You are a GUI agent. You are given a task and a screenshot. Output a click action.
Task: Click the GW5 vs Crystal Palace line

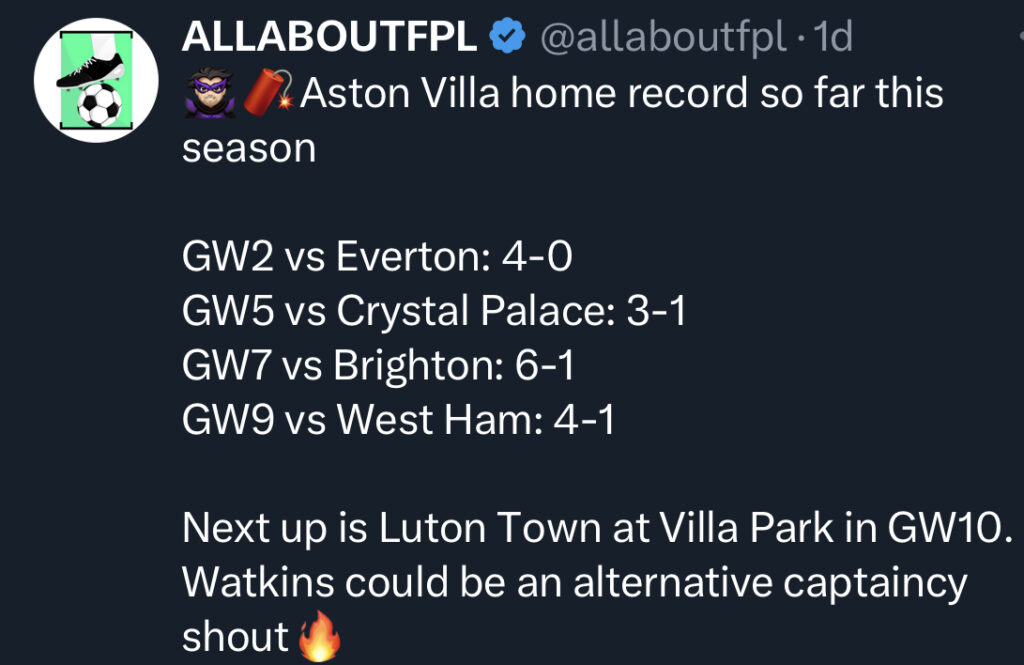pos(434,312)
